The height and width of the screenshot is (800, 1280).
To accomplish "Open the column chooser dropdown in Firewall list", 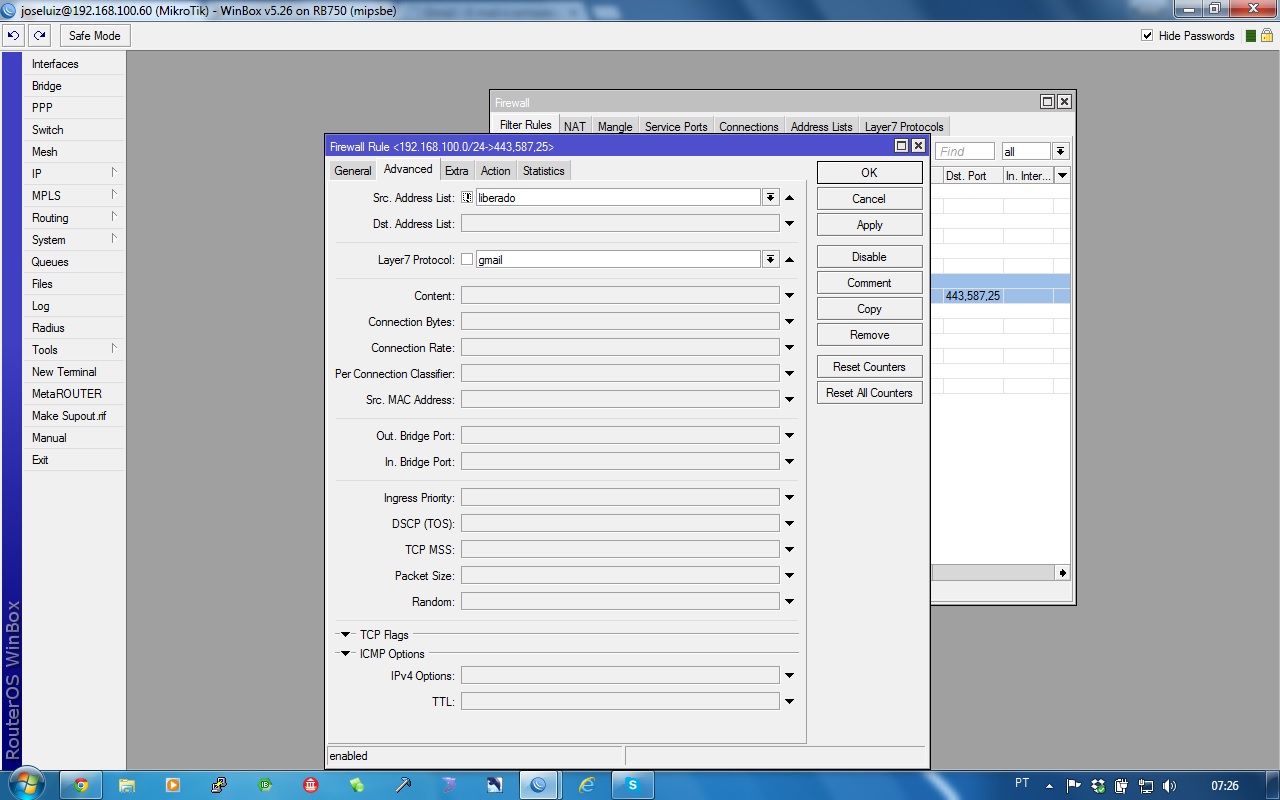I will click(1062, 176).
